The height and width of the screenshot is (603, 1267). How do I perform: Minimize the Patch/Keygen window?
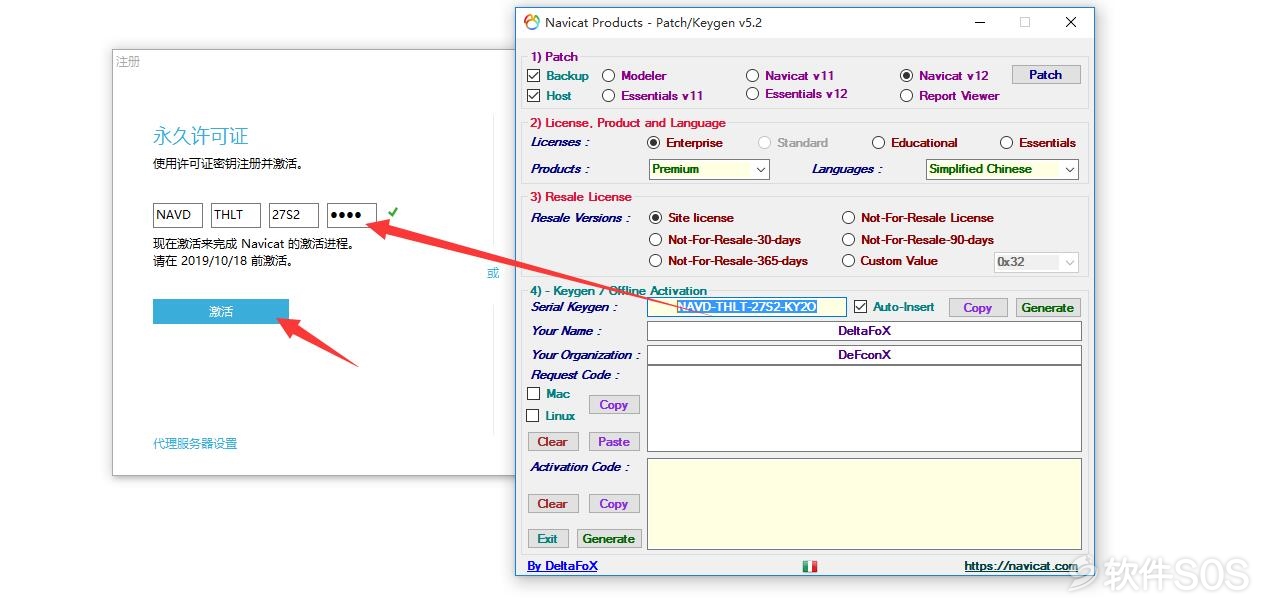pos(978,22)
